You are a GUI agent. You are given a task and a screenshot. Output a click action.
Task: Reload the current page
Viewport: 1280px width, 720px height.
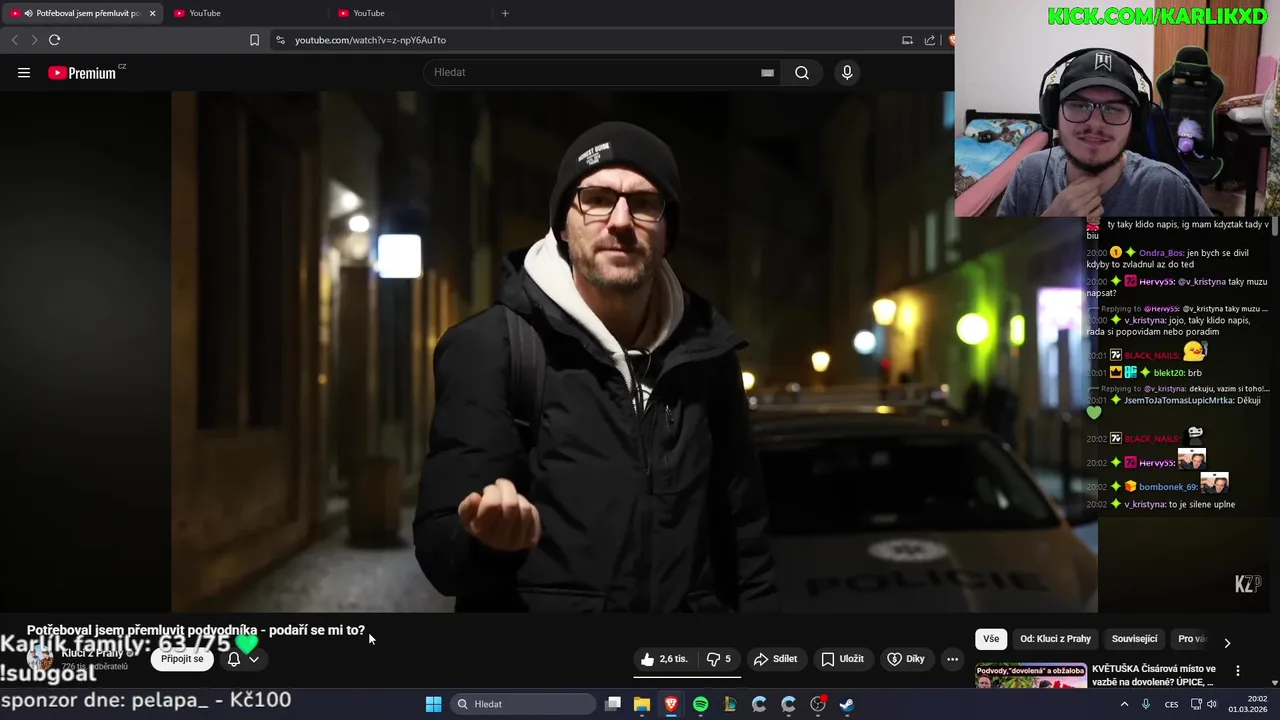point(54,40)
